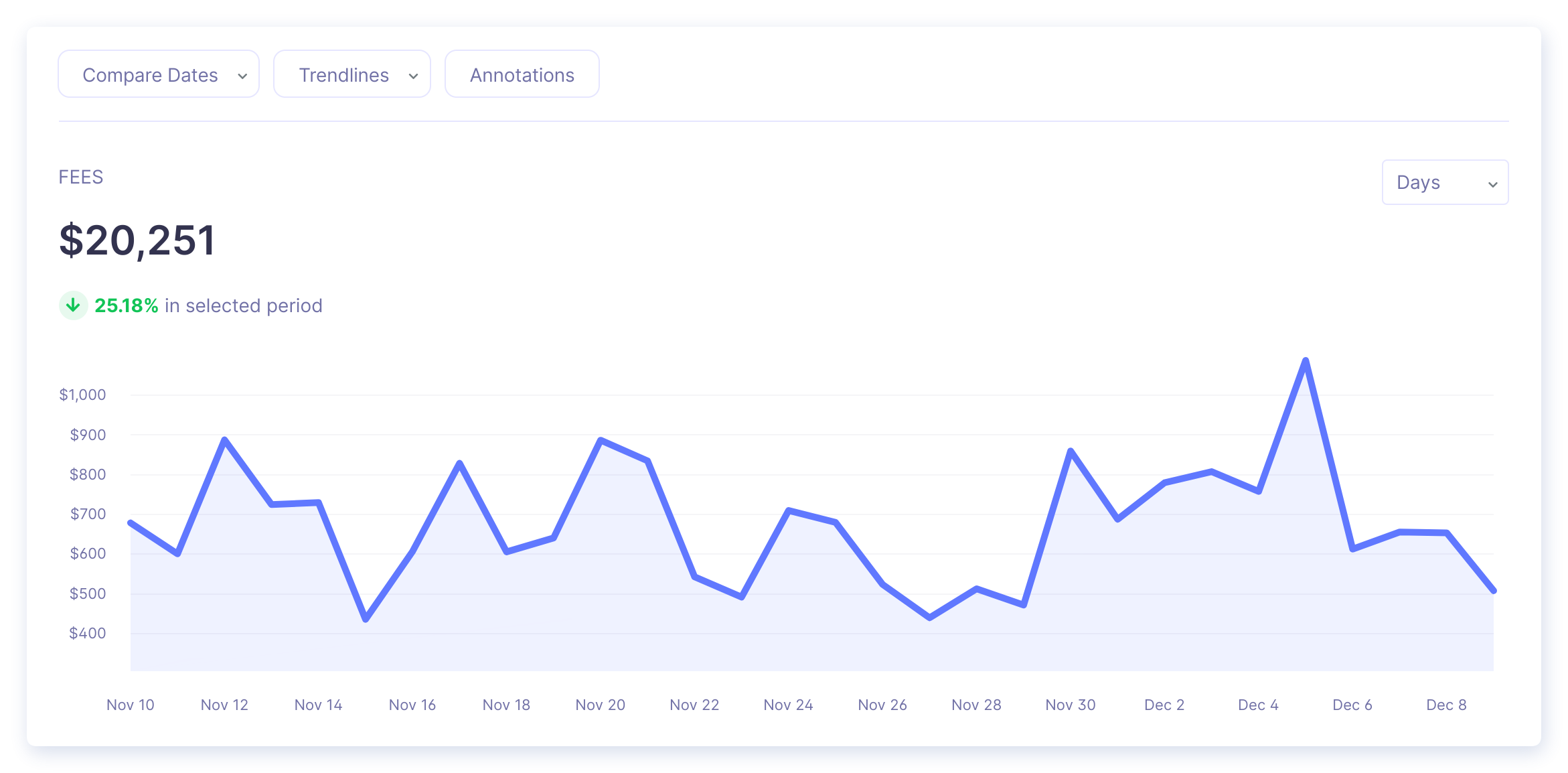Click the Trendlines chevron arrow
1568x773 pixels.
413,76
